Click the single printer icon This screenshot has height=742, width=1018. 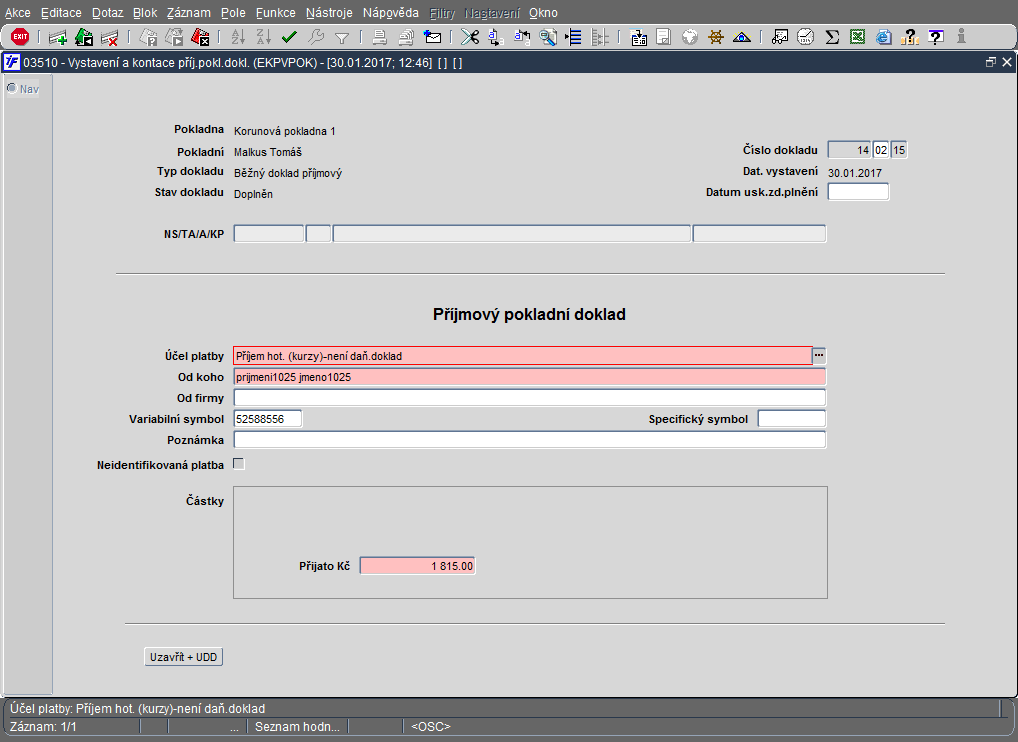tap(380, 38)
